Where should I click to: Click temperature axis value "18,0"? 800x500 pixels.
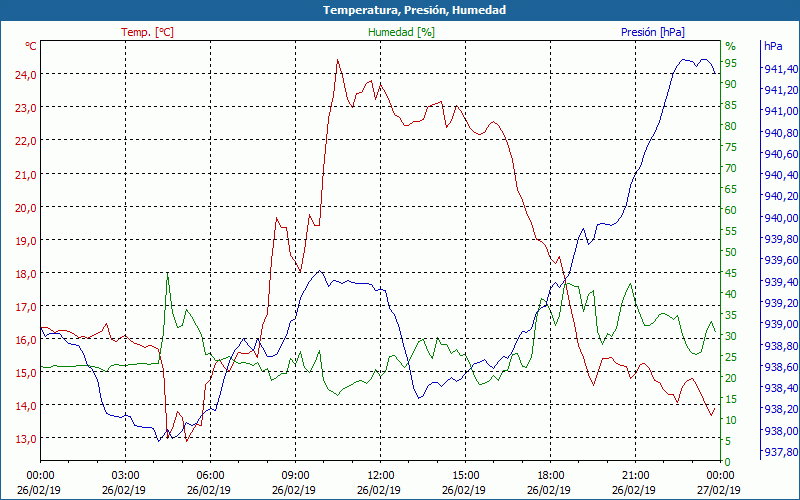point(26,273)
